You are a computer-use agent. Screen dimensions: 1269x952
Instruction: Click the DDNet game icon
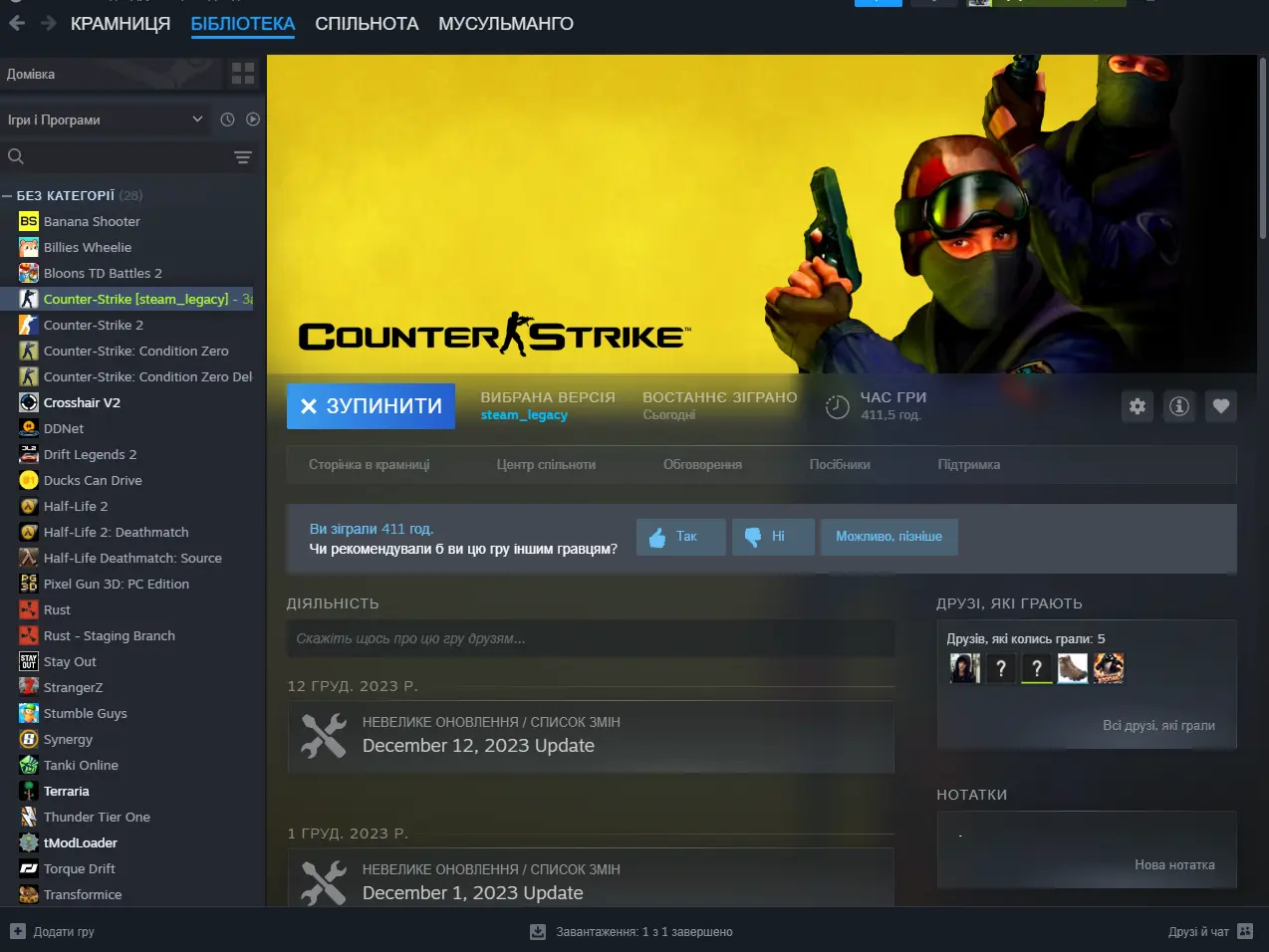pyautogui.click(x=29, y=428)
